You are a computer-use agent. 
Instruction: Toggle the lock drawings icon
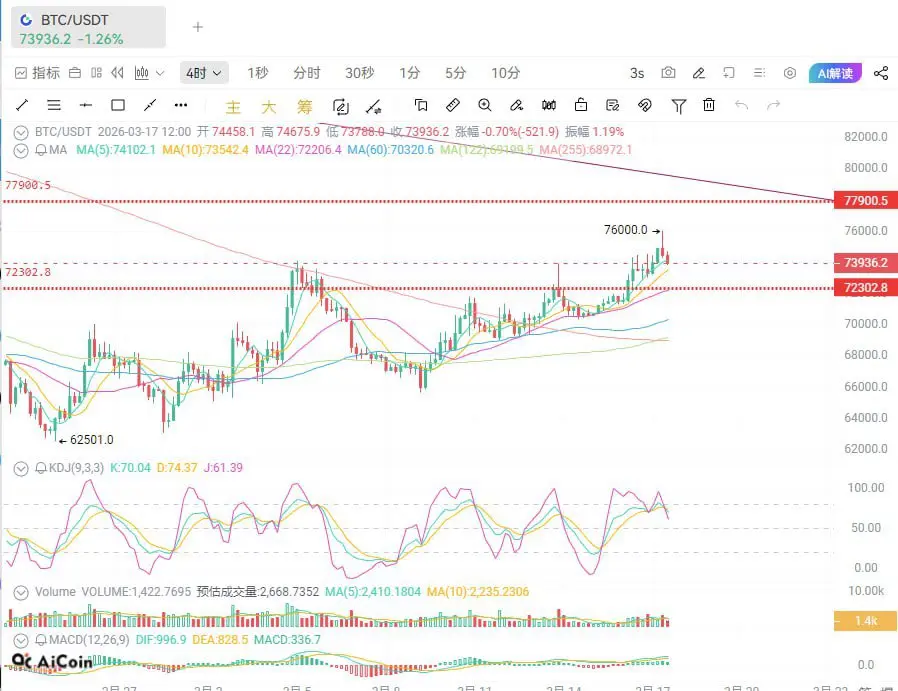point(581,105)
